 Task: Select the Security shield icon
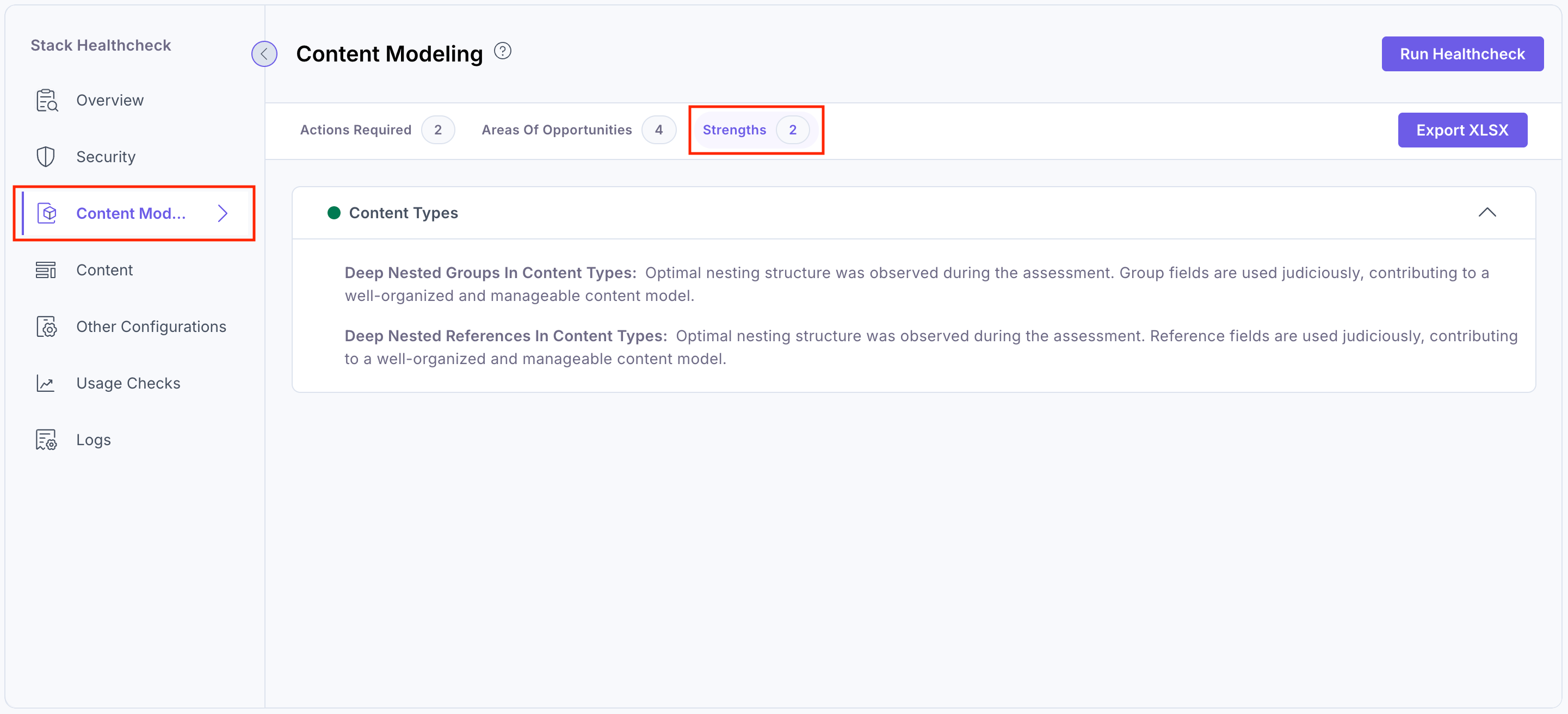[46, 156]
